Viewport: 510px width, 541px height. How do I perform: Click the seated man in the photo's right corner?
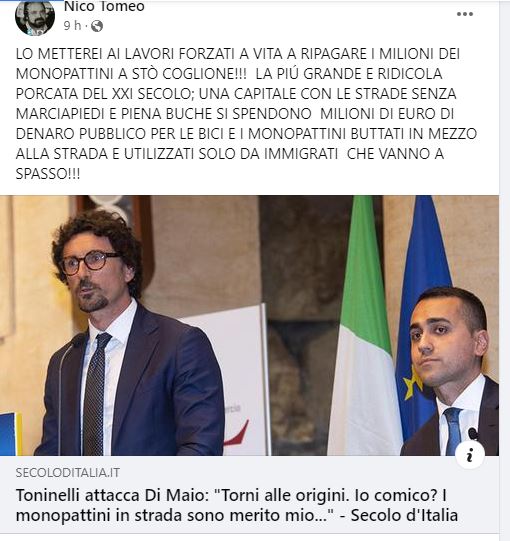[452, 371]
